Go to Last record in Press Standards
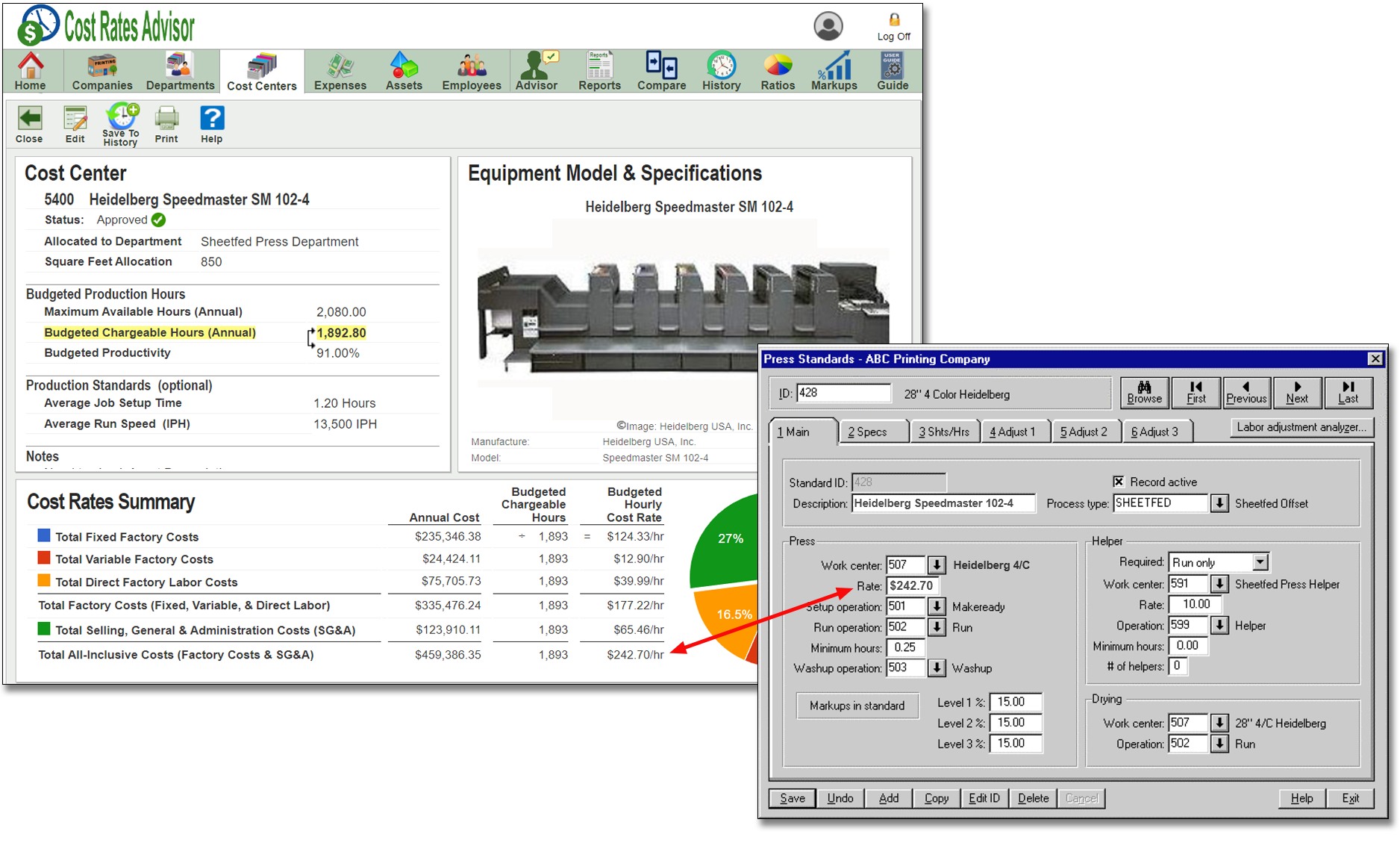1400x843 pixels. pyautogui.click(x=1348, y=392)
